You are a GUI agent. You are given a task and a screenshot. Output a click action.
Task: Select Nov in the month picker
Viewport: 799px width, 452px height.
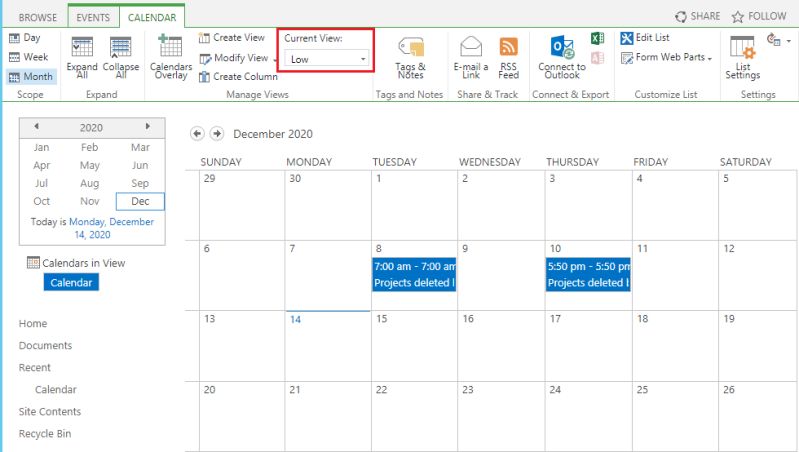90,201
